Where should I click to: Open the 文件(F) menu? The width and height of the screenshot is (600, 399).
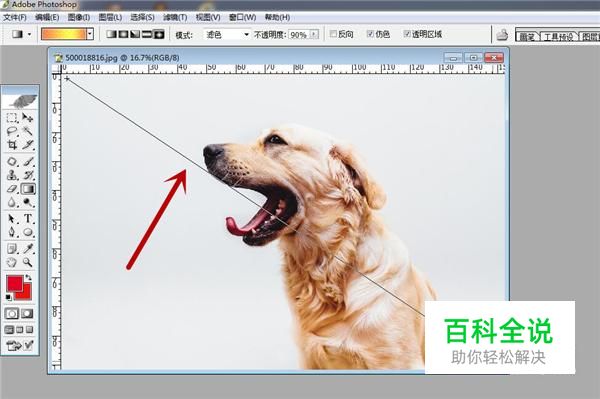[x=15, y=18]
